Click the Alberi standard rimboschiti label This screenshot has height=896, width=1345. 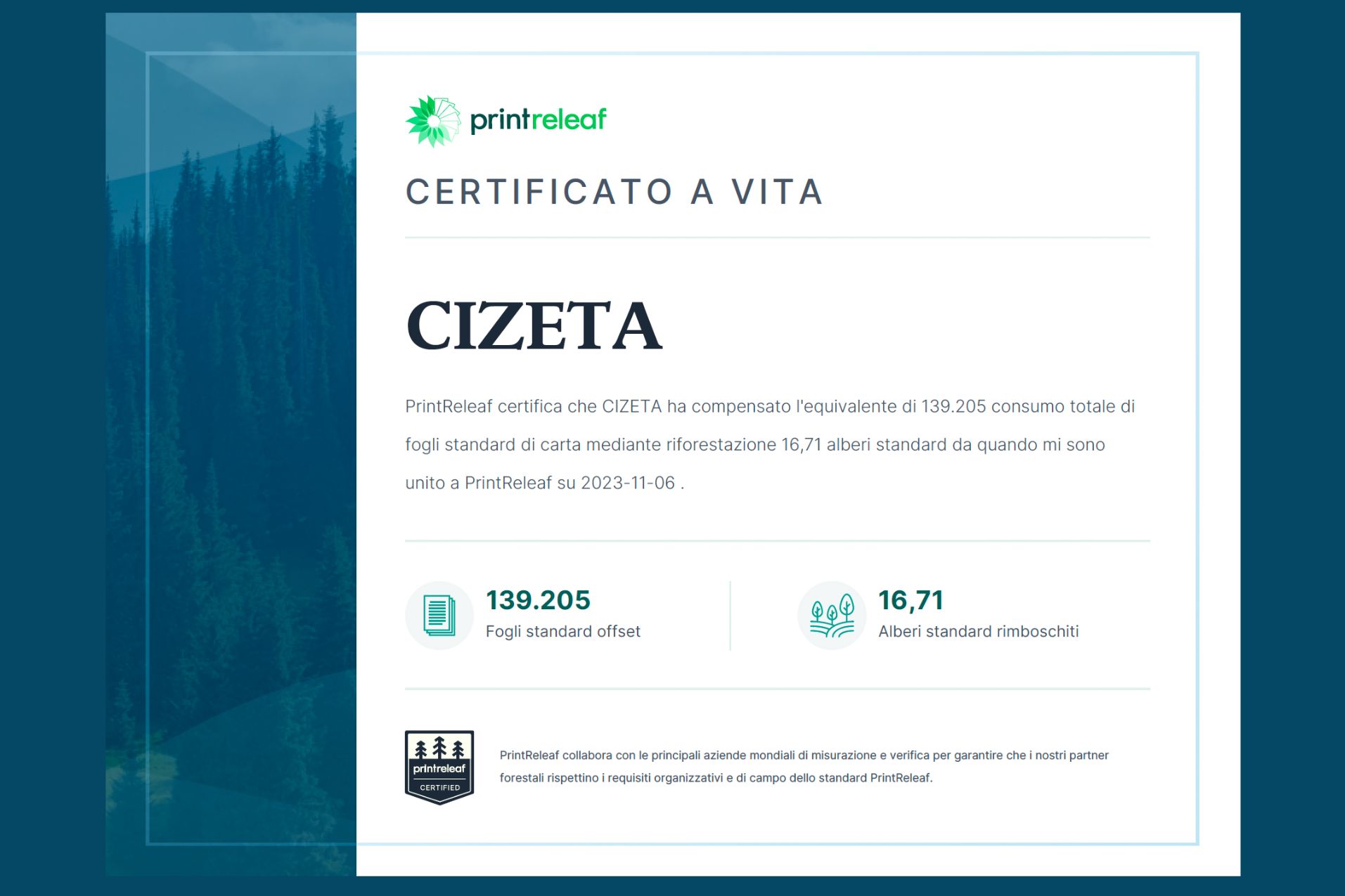tap(978, 631)
